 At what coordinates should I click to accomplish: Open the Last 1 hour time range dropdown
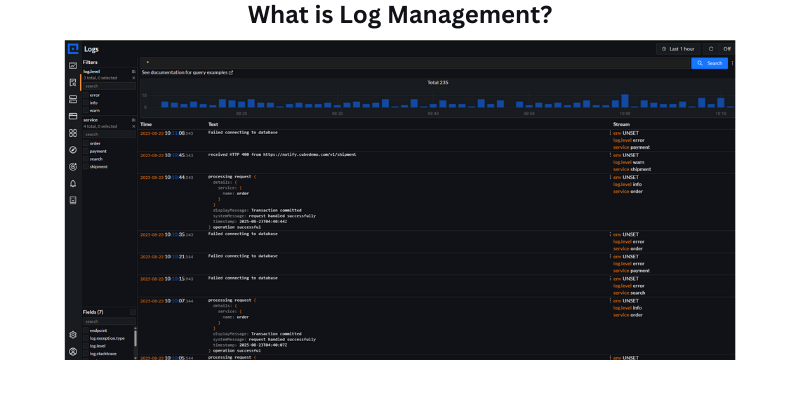(x=678, y=49)
